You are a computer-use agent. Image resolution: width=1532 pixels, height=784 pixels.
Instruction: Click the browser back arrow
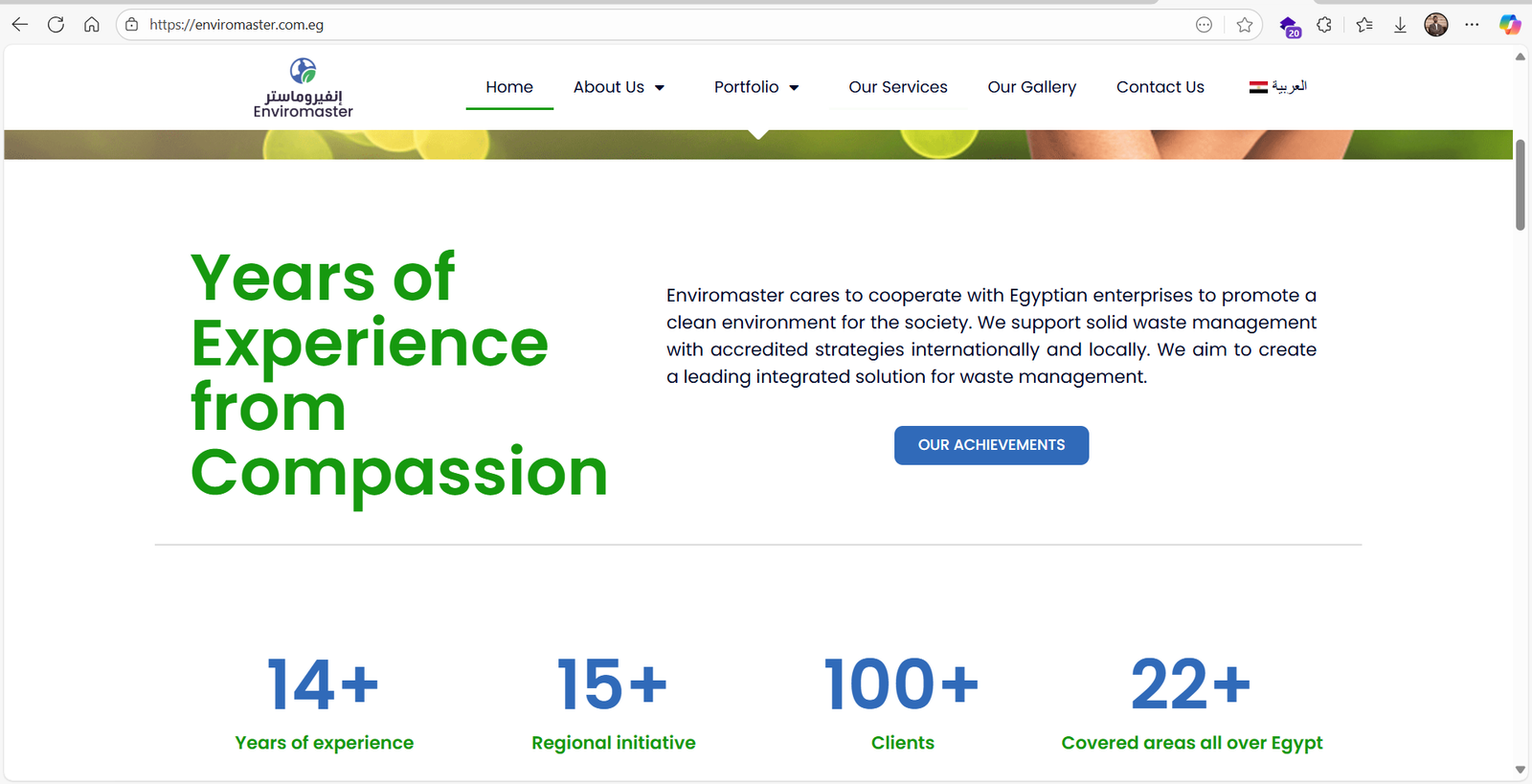(x=20, y=25)
